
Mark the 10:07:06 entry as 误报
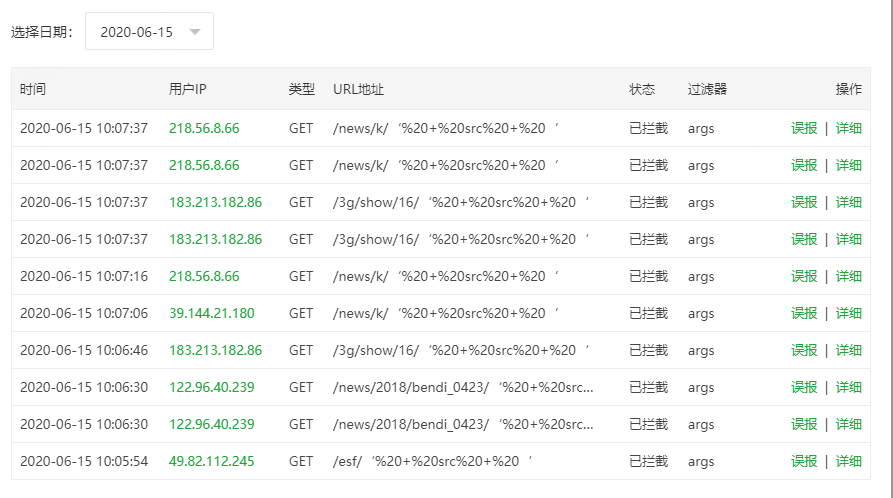pyautogui.click(x=804, y=313)
